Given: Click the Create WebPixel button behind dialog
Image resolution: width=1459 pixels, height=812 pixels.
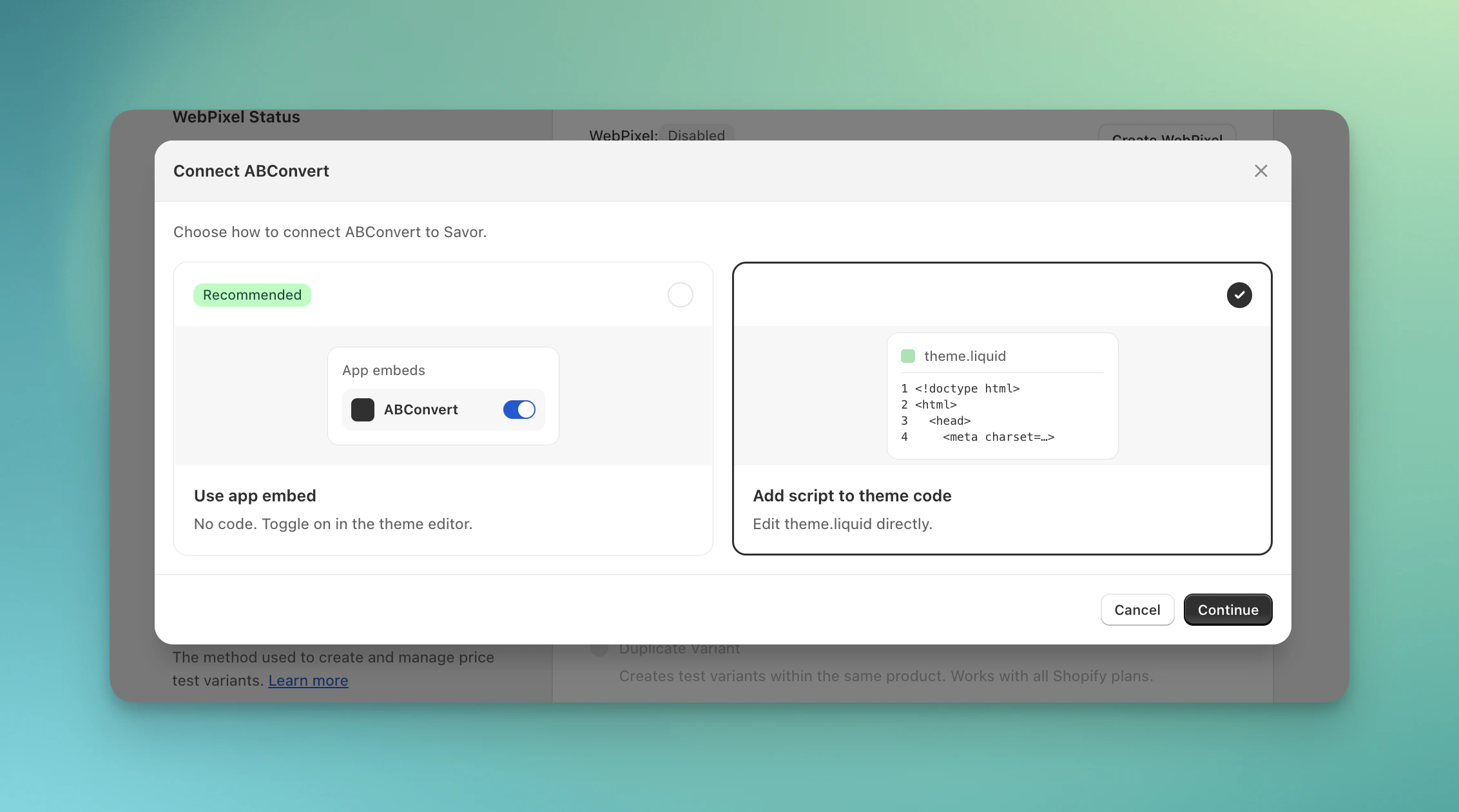Looking at the screenshot, I should click(1166, 133).
